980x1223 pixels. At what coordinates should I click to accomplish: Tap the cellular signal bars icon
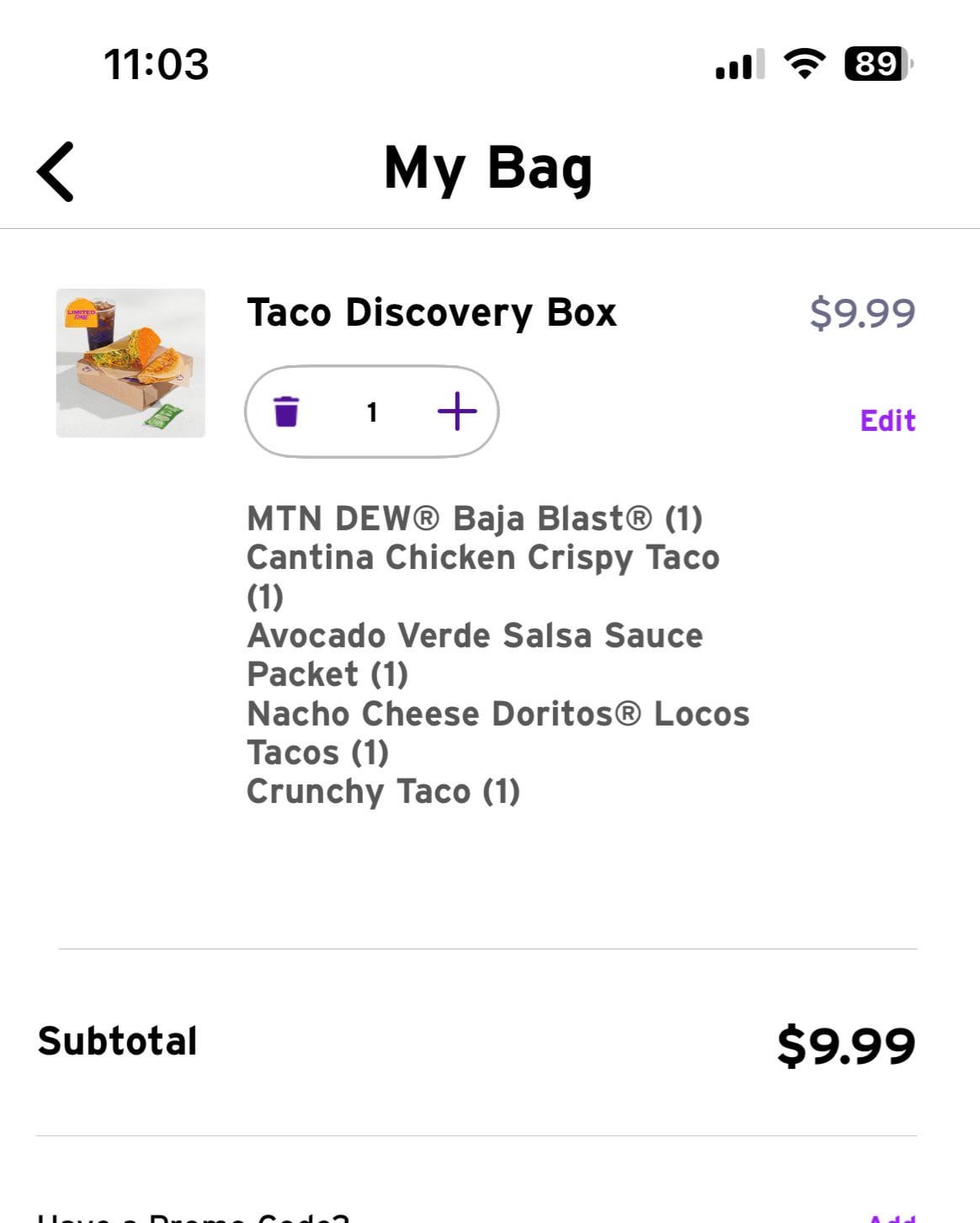(739, 64)
